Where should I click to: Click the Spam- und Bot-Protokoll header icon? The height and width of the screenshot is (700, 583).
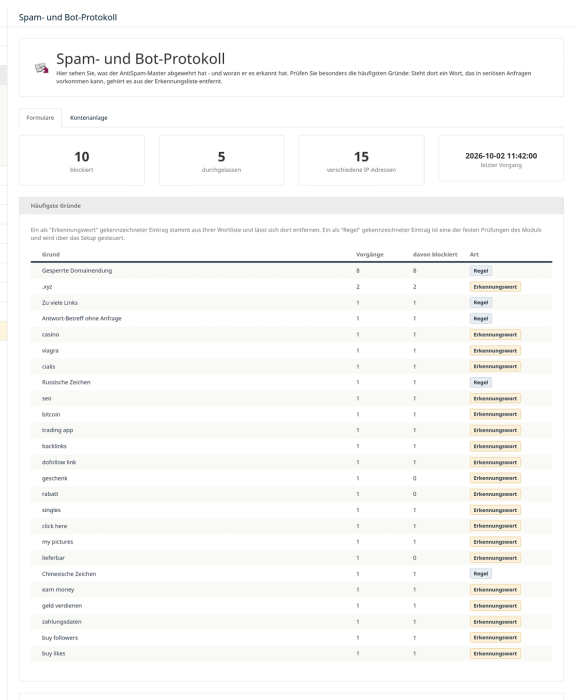pos(42,68)
